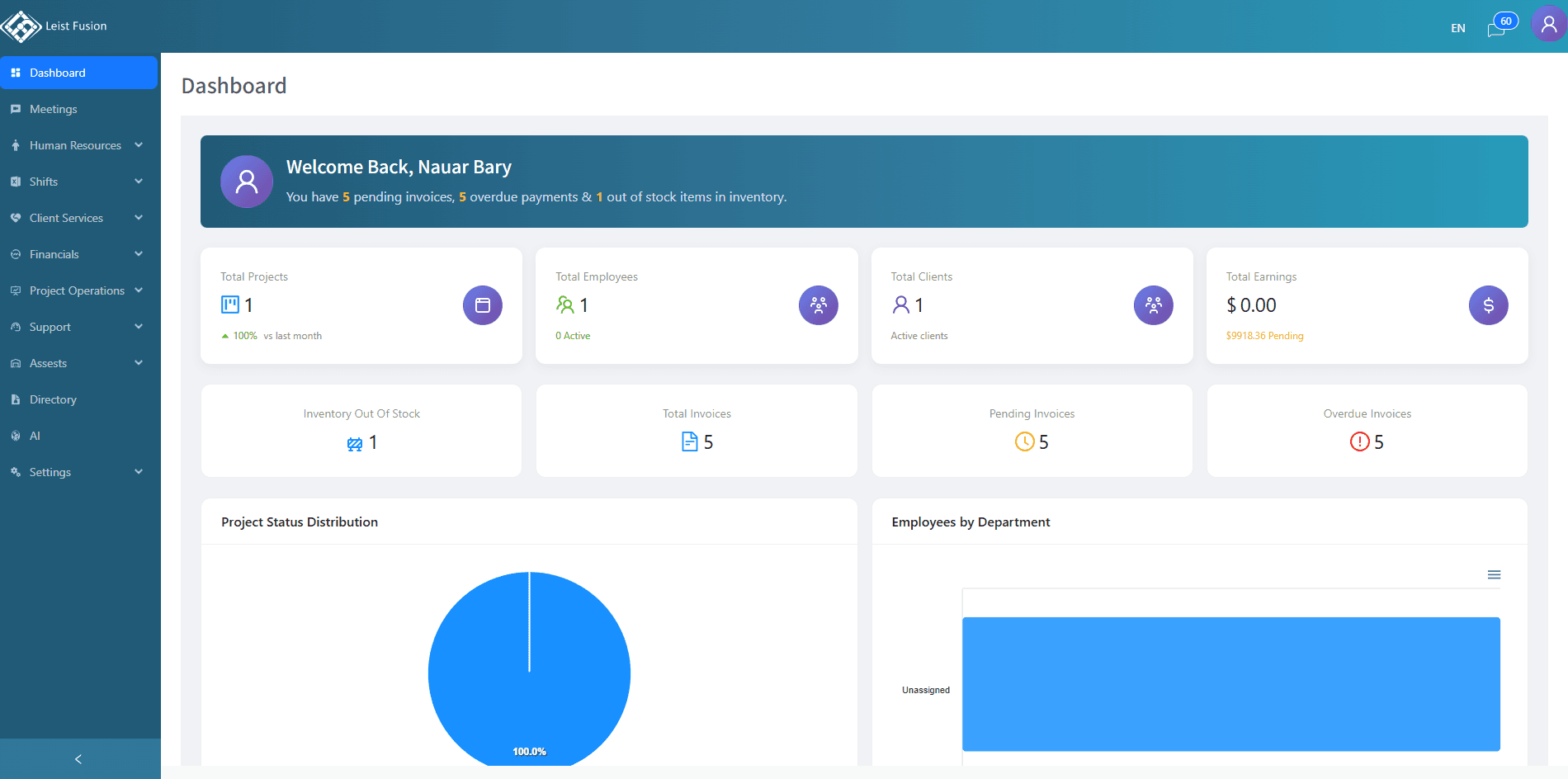This screenshot has width=1568, height=779.
Task: Click the Pending Invoices clock icon
Action: 1025,442
